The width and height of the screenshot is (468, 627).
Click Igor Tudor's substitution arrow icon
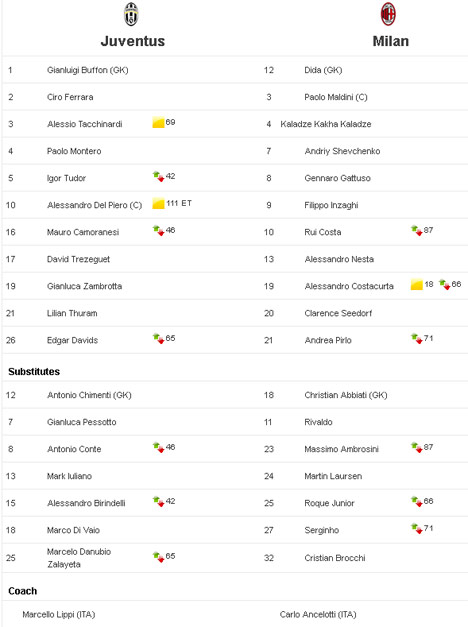pos(158,176)
